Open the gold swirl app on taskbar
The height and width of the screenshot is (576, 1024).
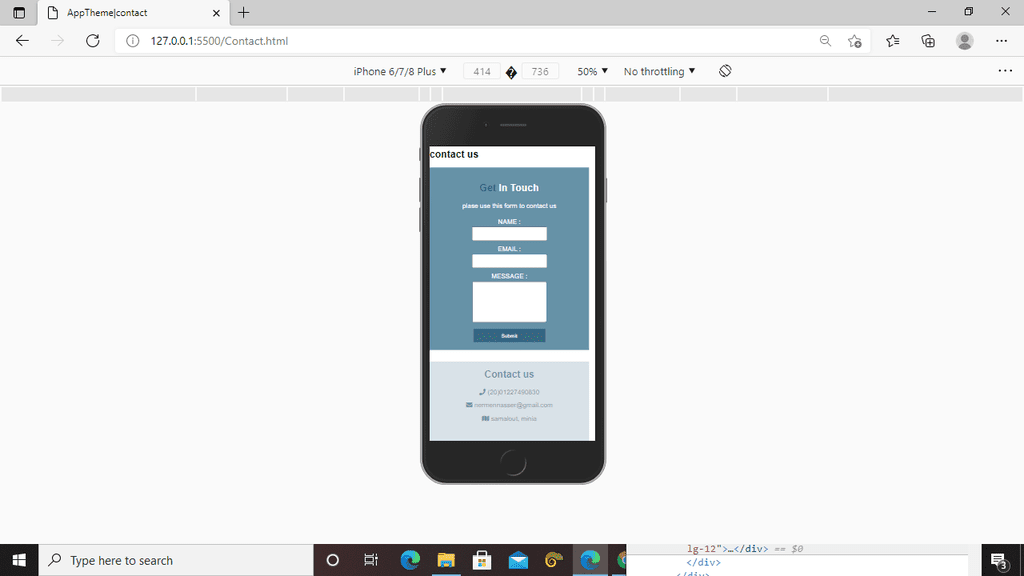[x=554, y=560]
